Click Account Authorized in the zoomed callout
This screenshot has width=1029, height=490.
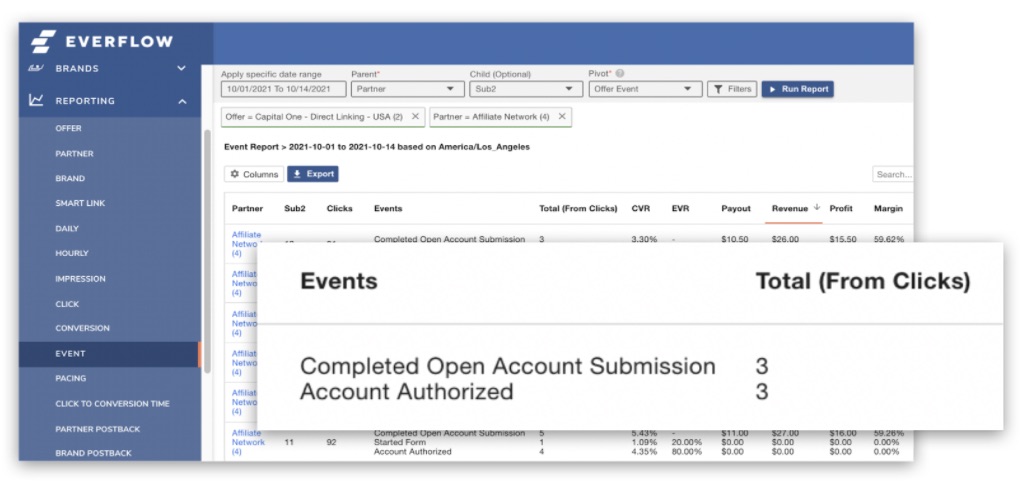[x=406, y=392]
